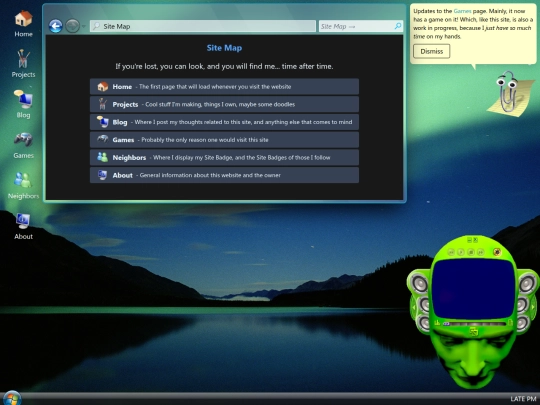The image size is (540, 405).
Task: Open the Home row in site map
Action: tap(224, 86)
